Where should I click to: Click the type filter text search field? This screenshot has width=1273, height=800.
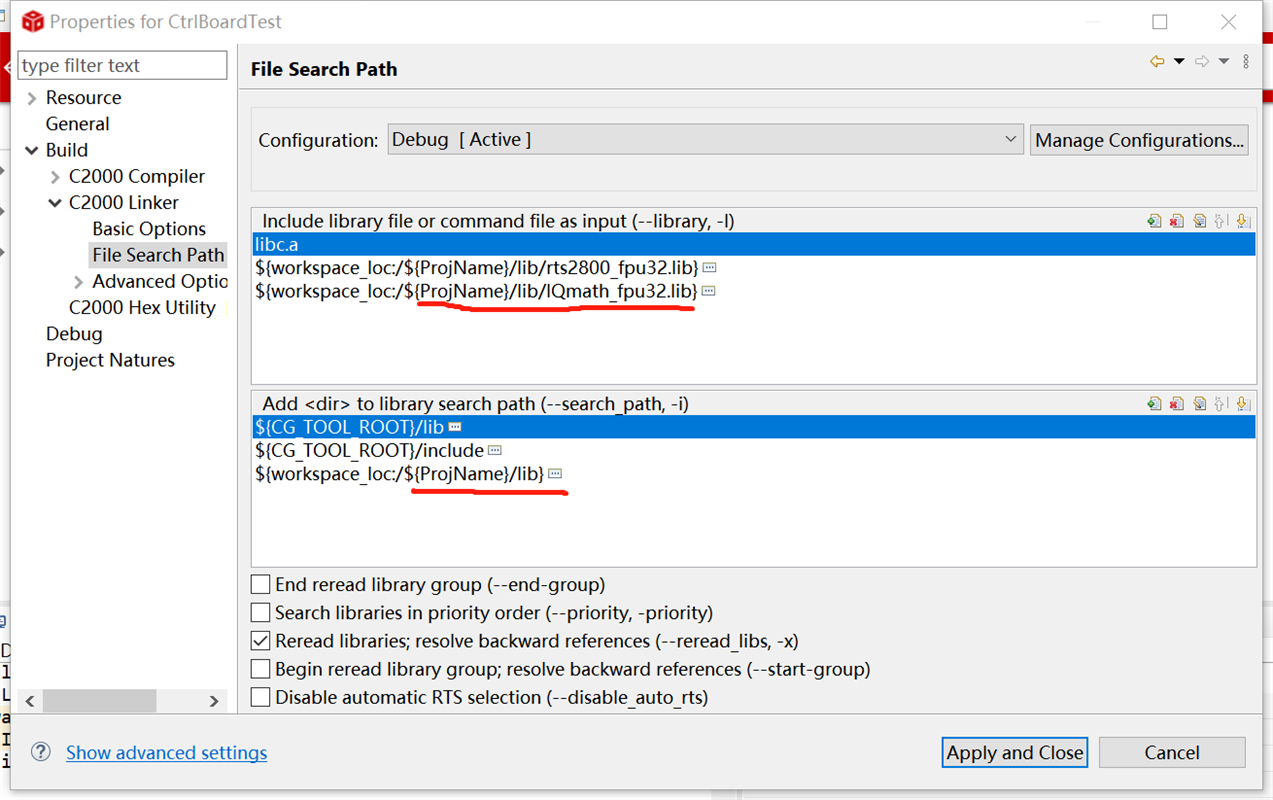tap(122, 66)
